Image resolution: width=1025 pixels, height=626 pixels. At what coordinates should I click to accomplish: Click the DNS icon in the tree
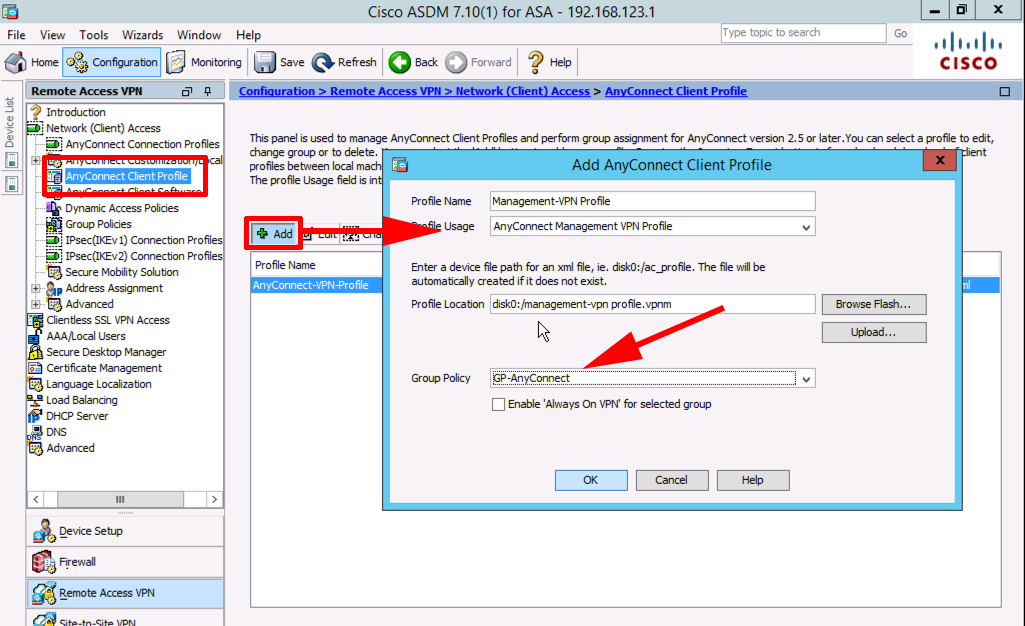pyautogui.click(x=35, y=432)
